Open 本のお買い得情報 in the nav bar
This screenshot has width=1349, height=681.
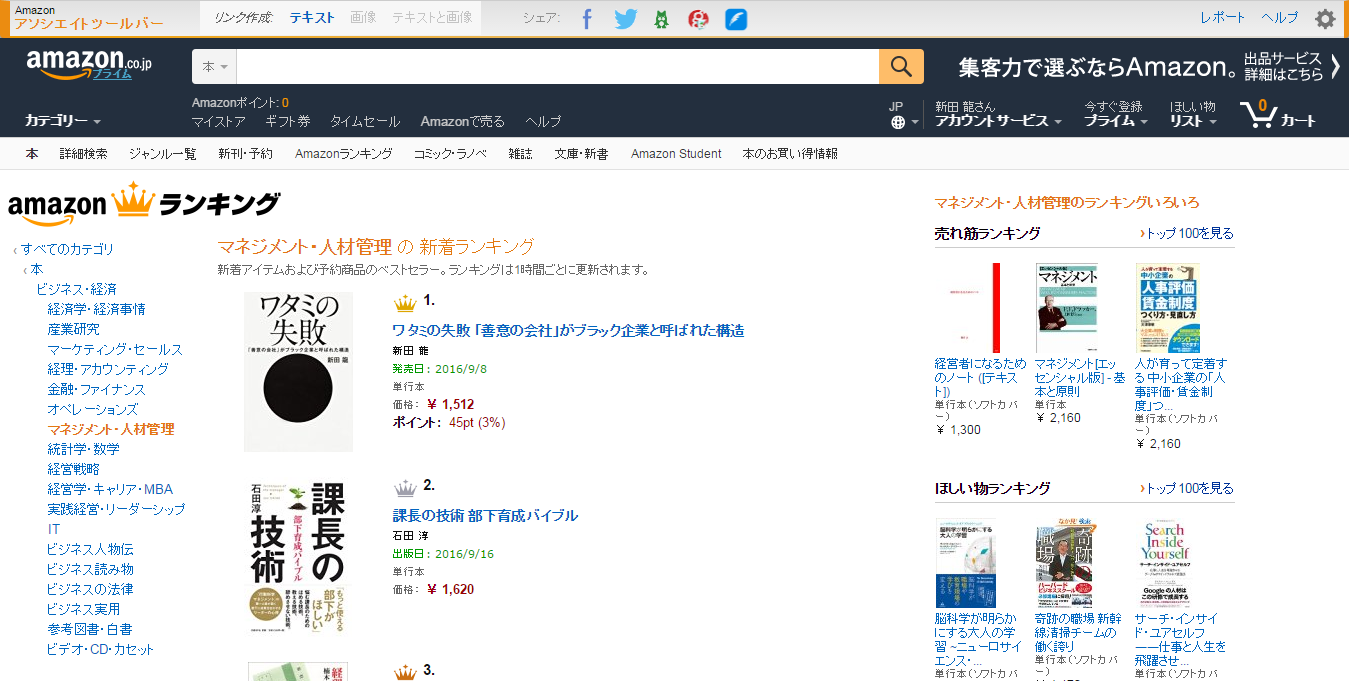click(x=790, y=154)
